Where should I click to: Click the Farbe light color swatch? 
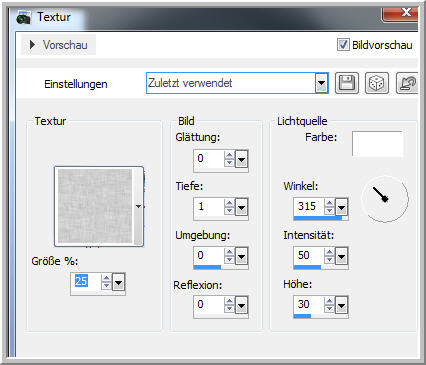(x=377, y=144)
